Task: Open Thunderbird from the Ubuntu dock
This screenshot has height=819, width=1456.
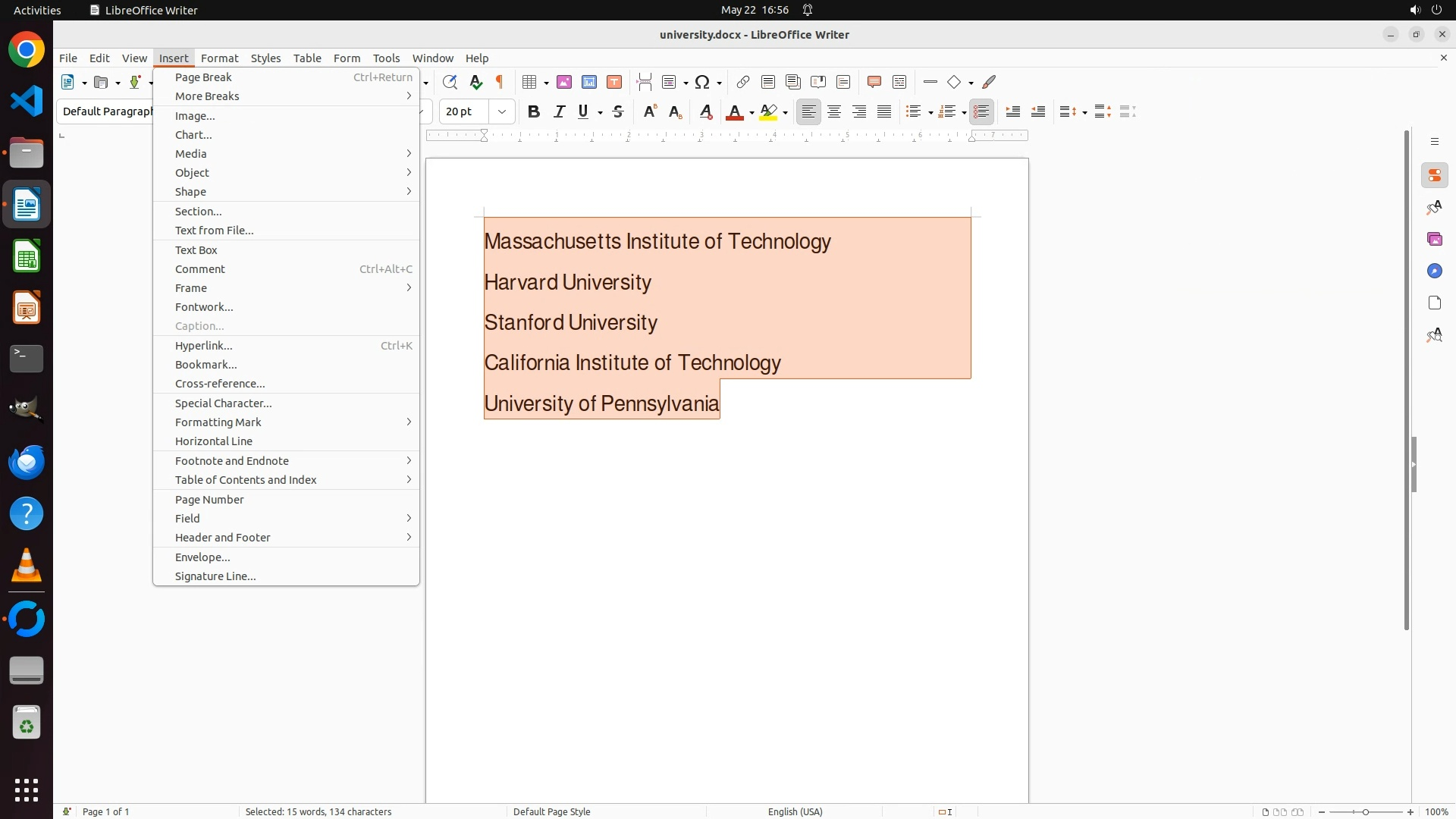Action: pyautogui.click(x=27, y=463)
